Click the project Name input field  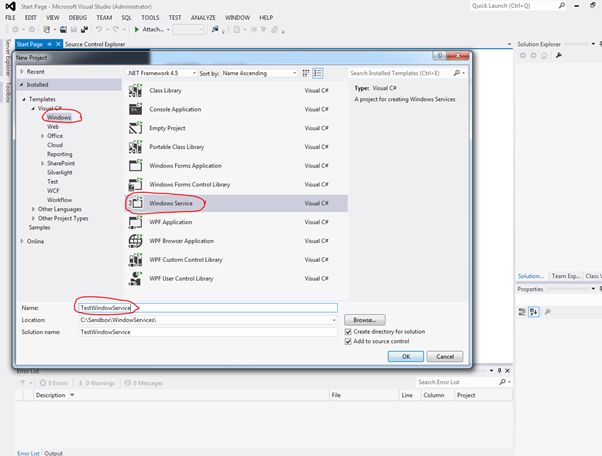(x=208, y=308)
